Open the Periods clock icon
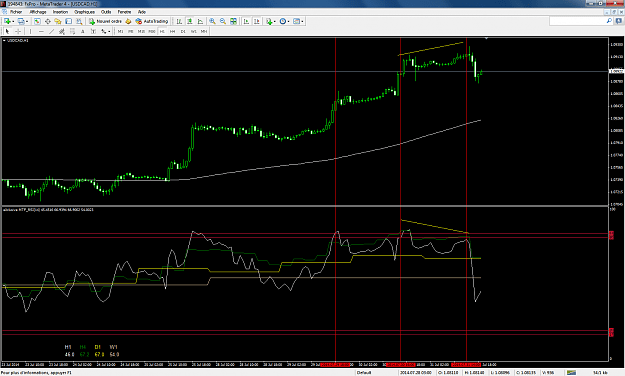 283,21
